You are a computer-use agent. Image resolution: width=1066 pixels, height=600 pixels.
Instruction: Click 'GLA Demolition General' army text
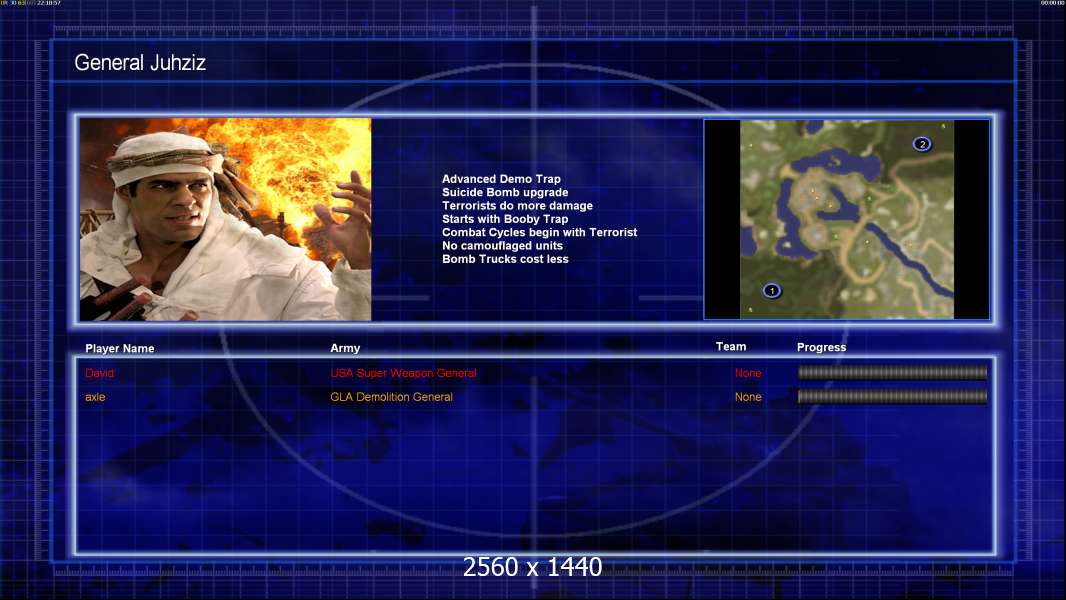(x=392, y=397)
